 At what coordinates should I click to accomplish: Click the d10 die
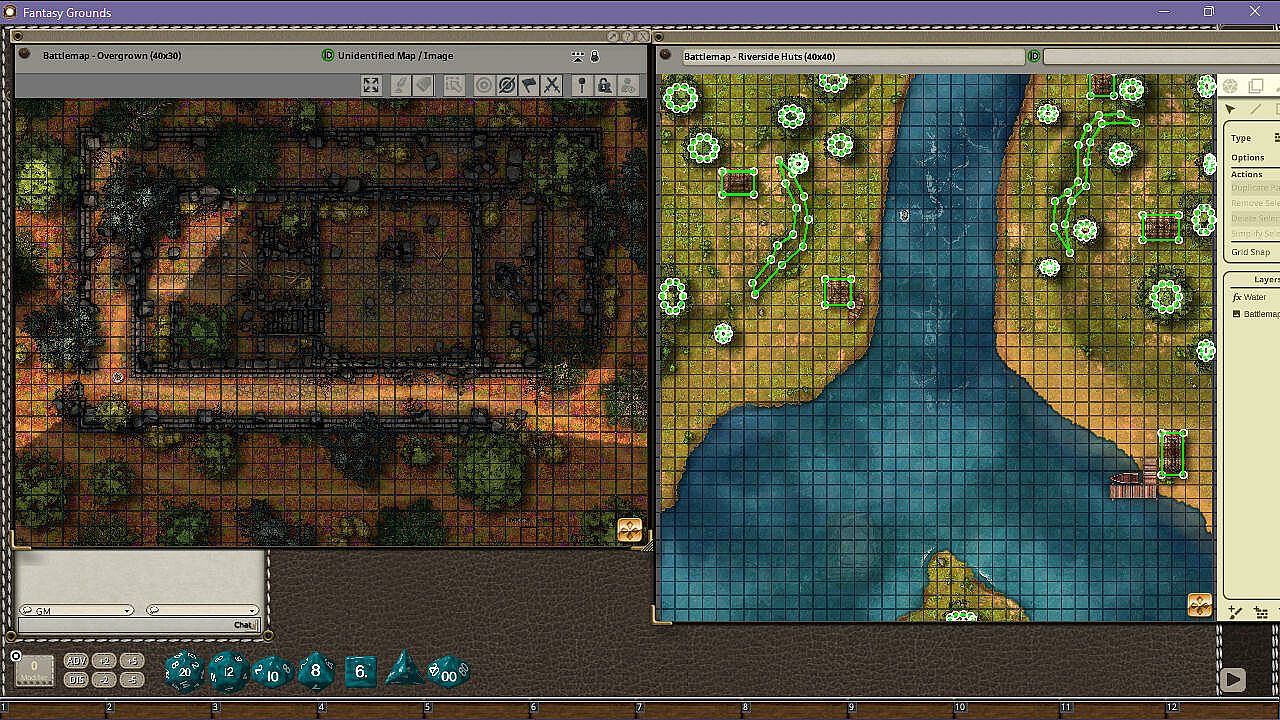coord(272,672)
